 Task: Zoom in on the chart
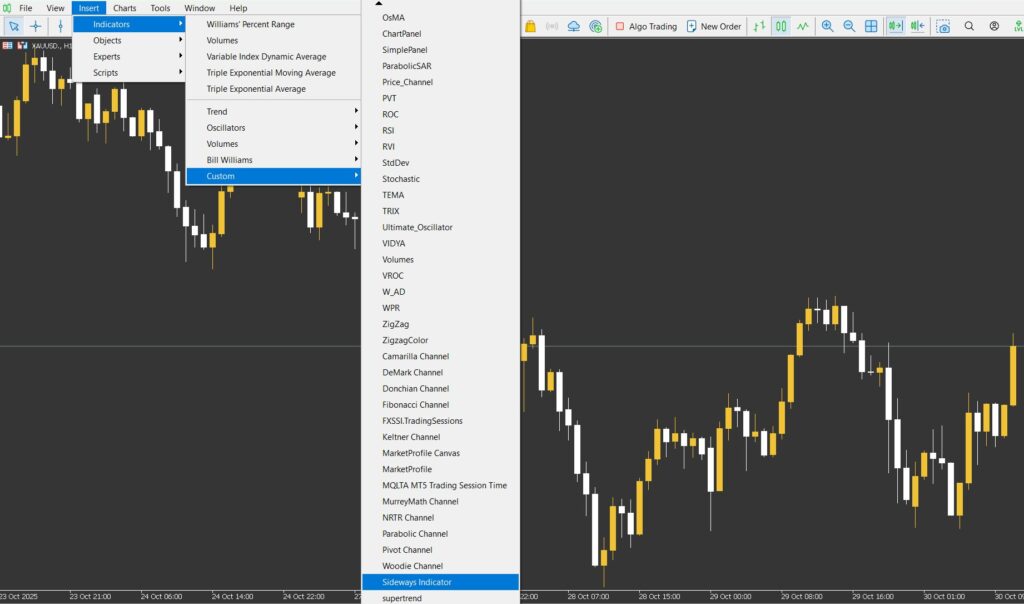(x=827, y=26)
